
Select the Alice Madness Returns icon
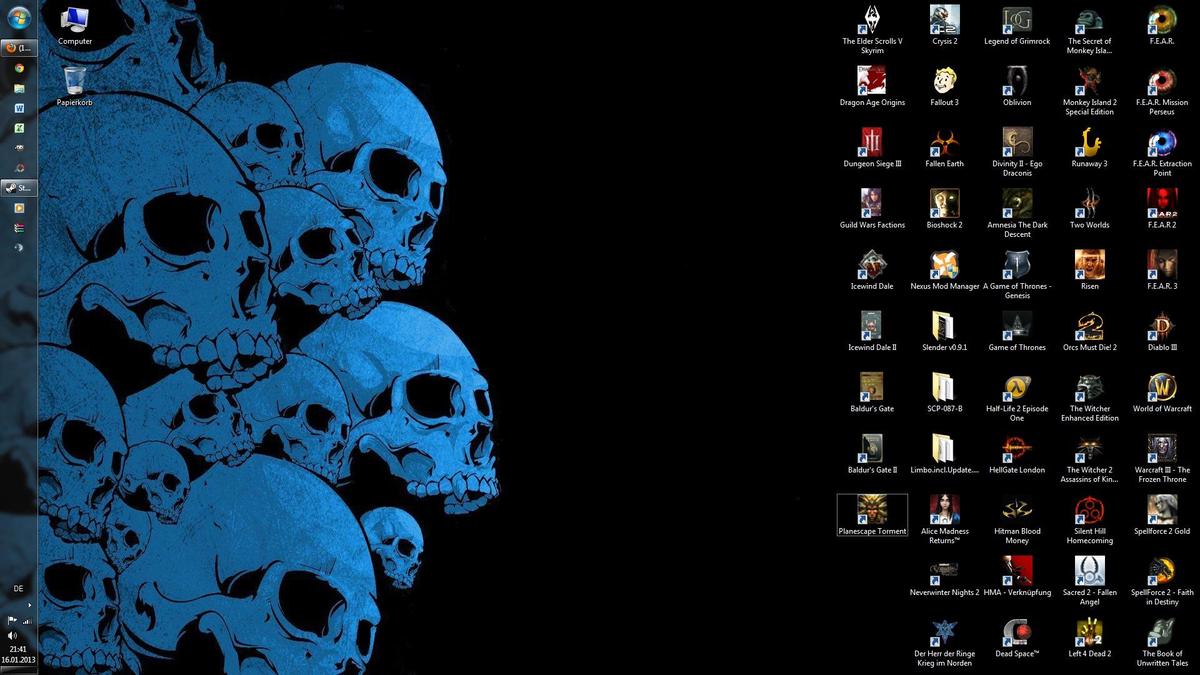pyautogui.click(x=944, y=519)
